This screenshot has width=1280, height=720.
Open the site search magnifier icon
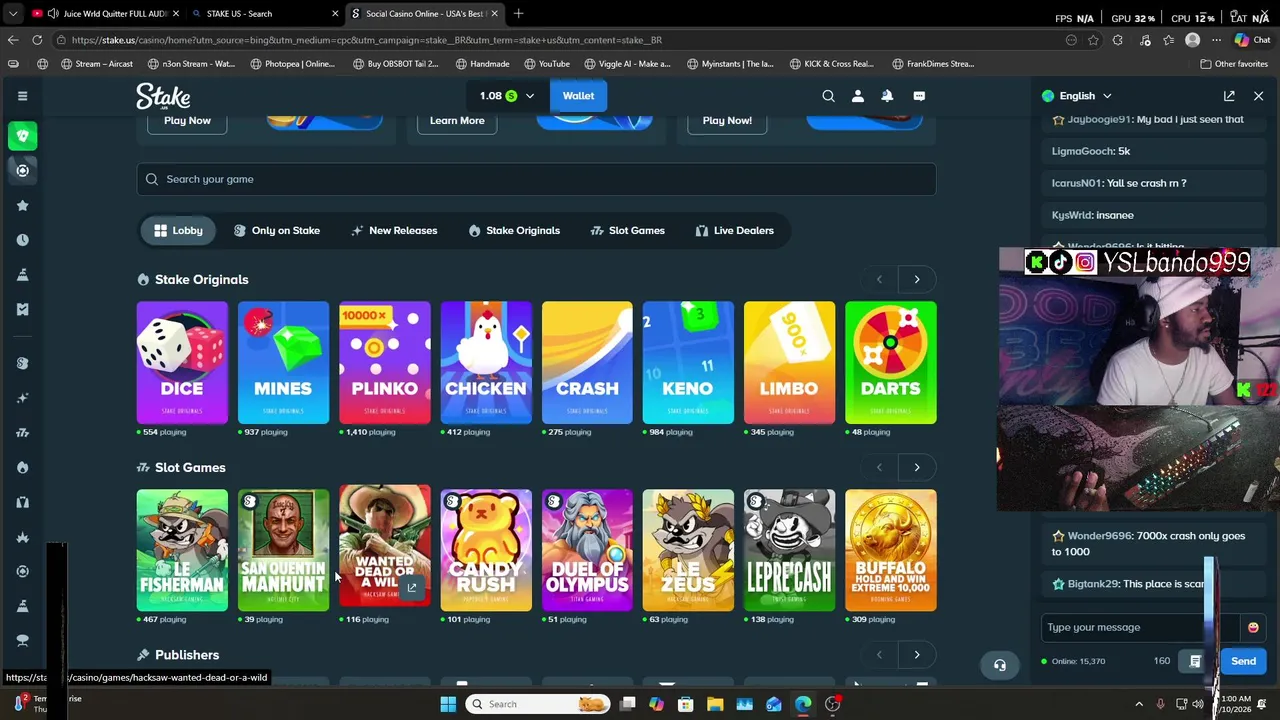pos(828,96)
